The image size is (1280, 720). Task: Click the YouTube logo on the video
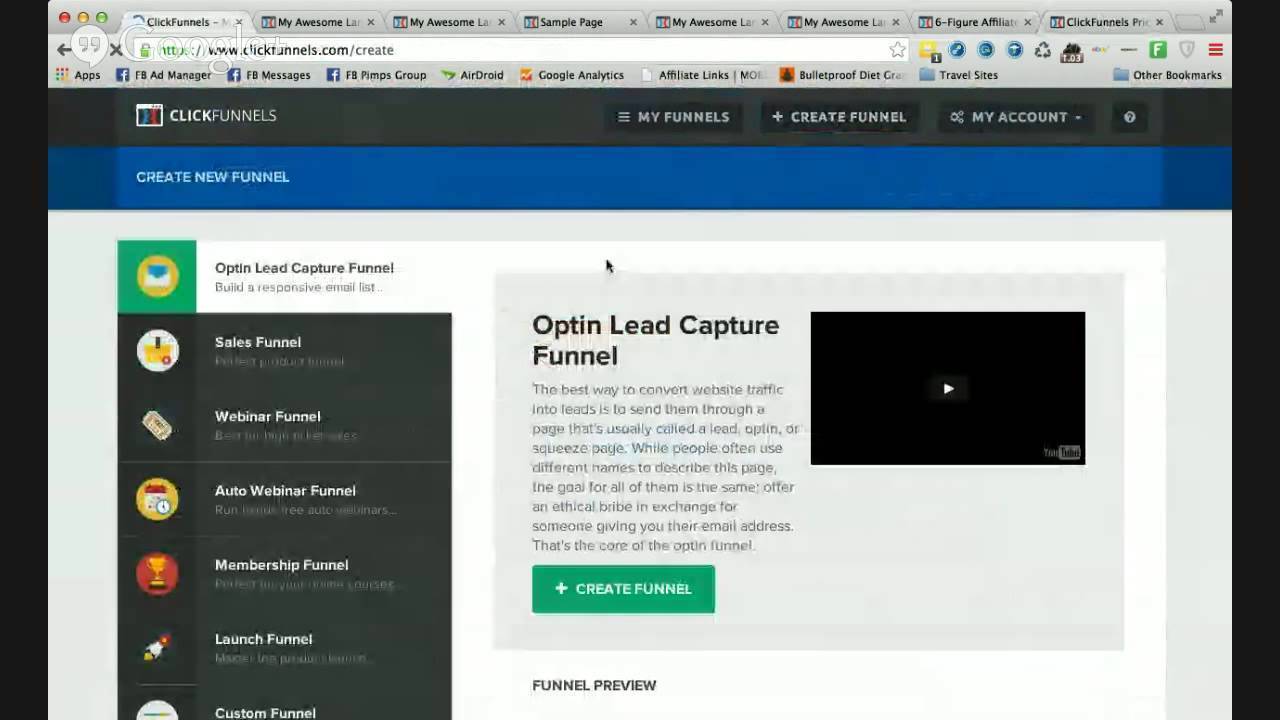coord(1062,452)
